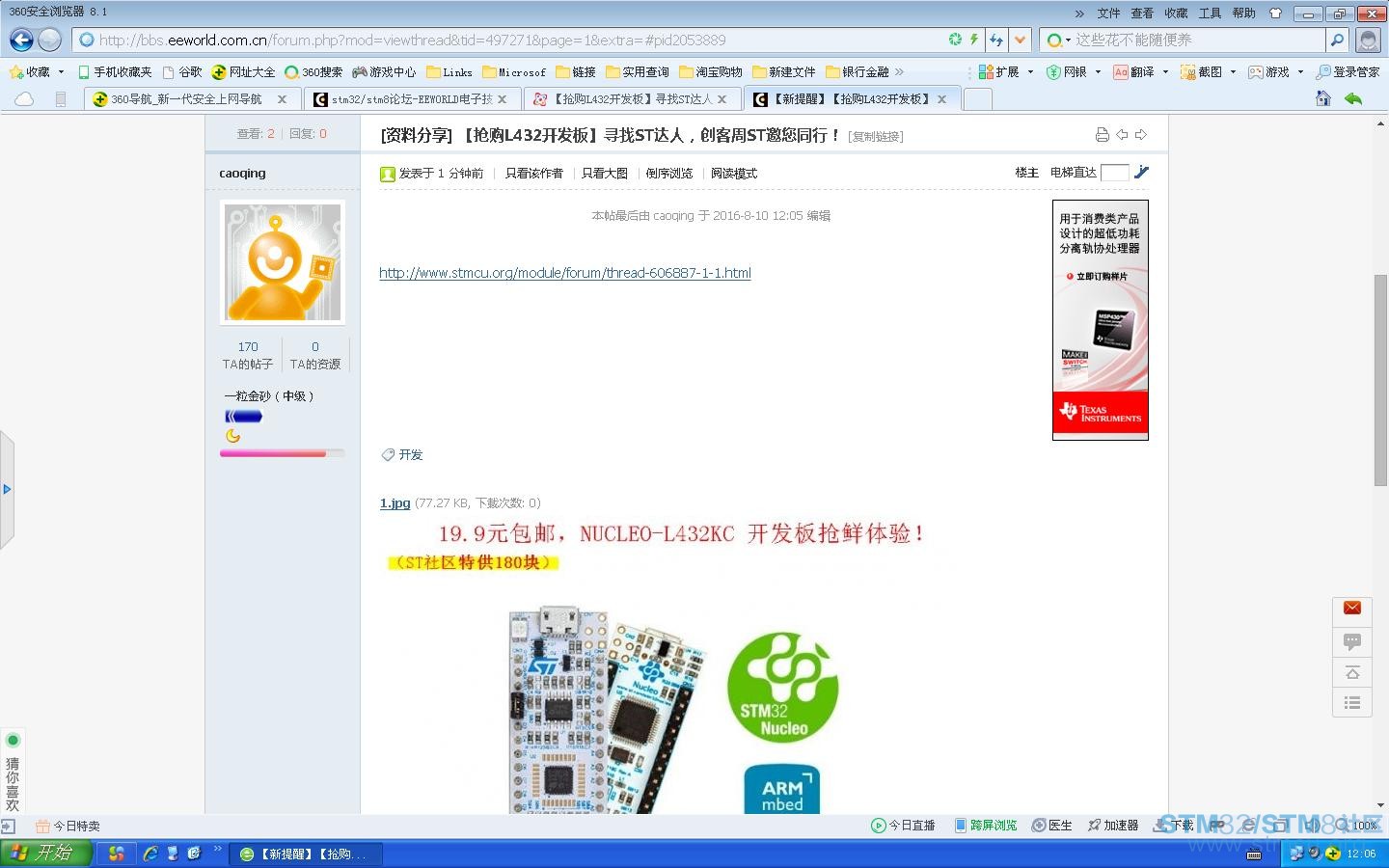Click the browser skin shirt icon

click(x=1275, y=14)
